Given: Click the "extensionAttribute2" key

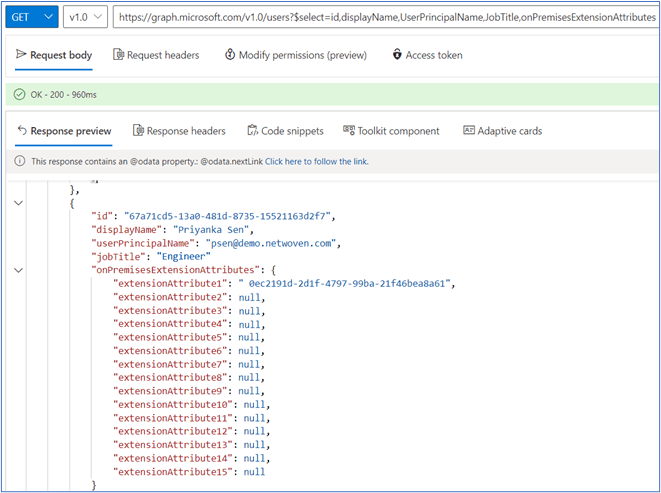Looking at the screenshot, I should click(x=170, y=297).
